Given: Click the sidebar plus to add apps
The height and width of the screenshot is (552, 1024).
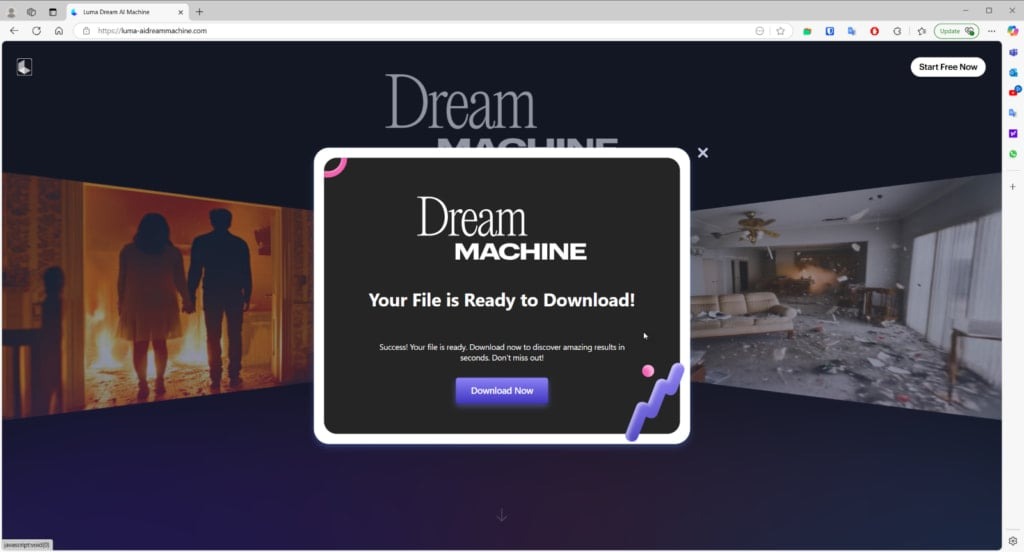Looking at the screenshot, I should click(1013, 186).
